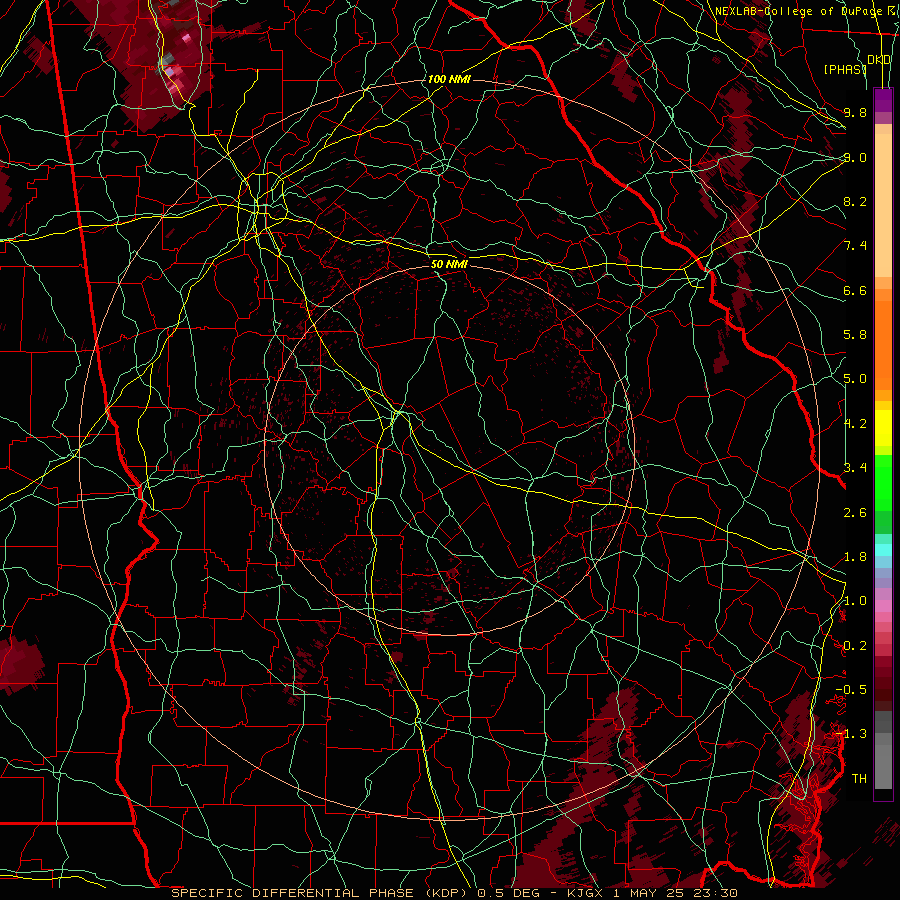The image size is (900, 900).
Task: Click the "50 NMI" range ring label
Action: (449, 264)
